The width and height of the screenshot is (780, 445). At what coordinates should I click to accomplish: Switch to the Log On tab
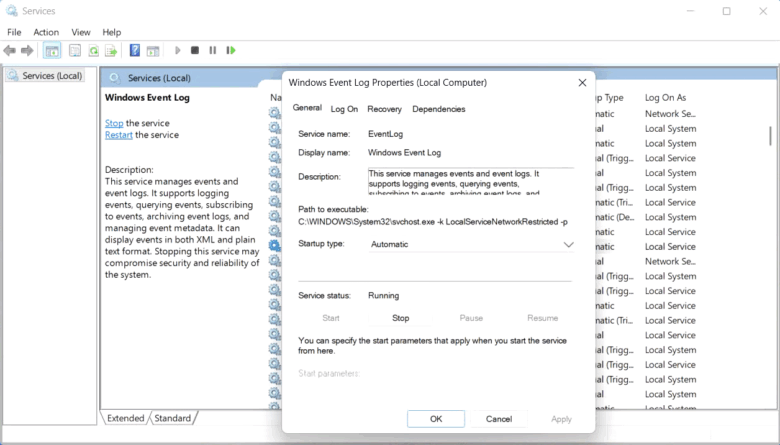344,109
